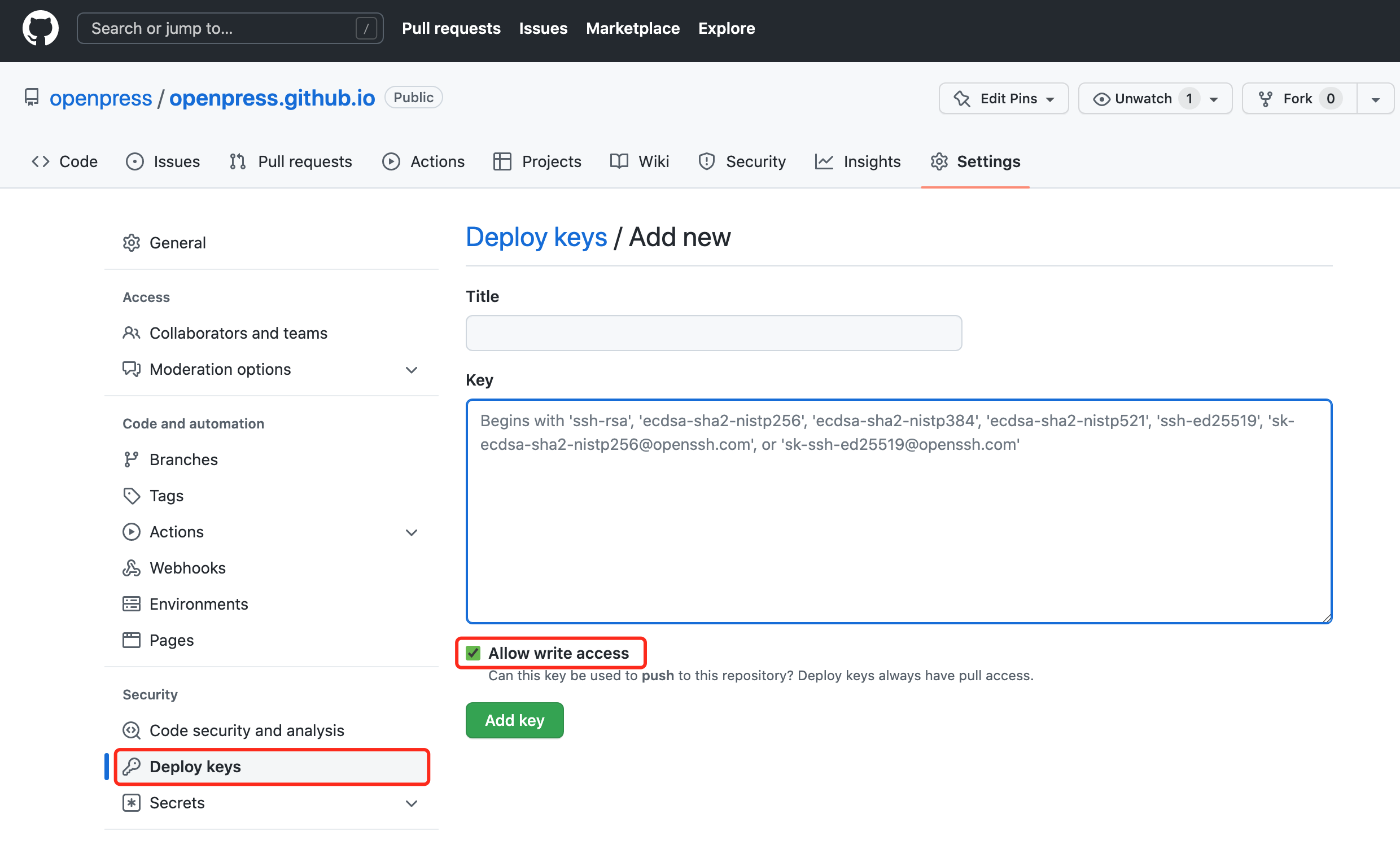Click the key icon beside Deploy keys
This screenshot has width=1400, height=849.
pyautogui.click(x=131, y=767)
